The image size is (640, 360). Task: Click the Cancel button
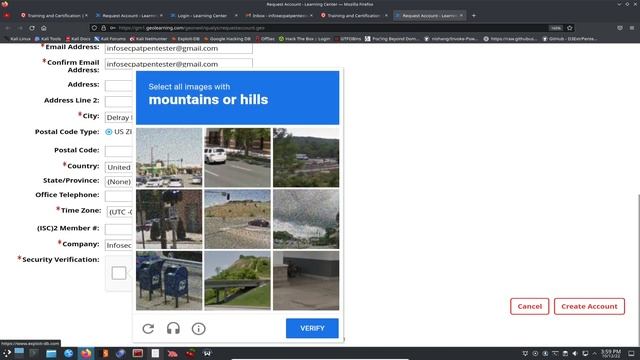pos(529,306)
